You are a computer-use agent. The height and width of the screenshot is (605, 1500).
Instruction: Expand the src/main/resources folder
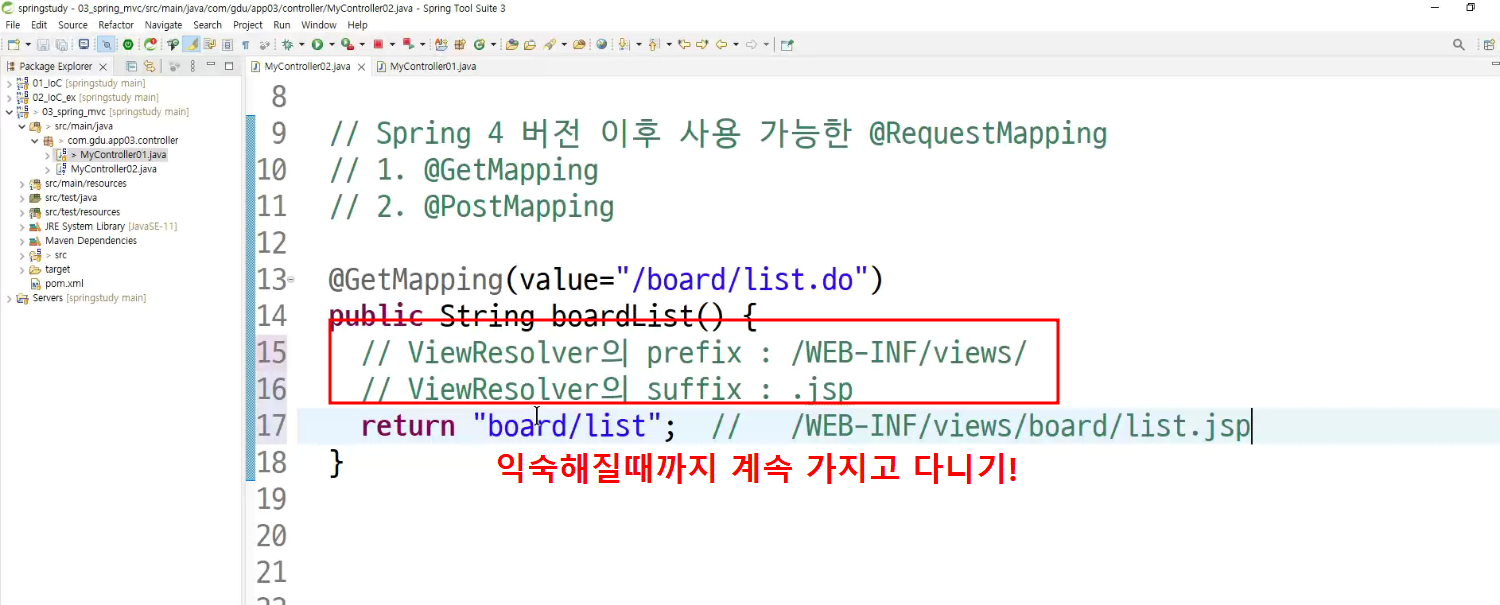(22, 184)
